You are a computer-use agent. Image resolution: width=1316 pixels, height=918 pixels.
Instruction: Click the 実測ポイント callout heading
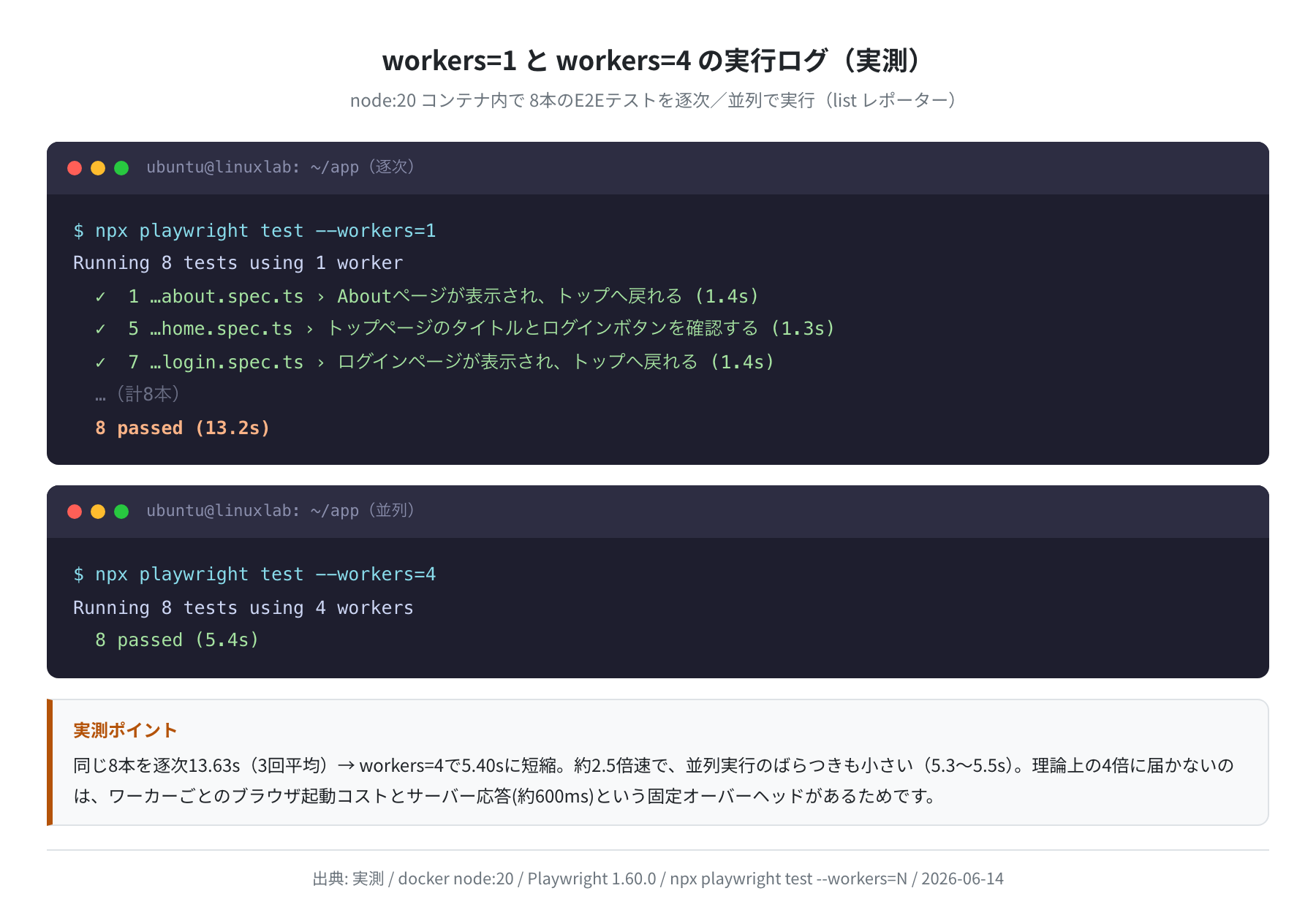(125, 730)
